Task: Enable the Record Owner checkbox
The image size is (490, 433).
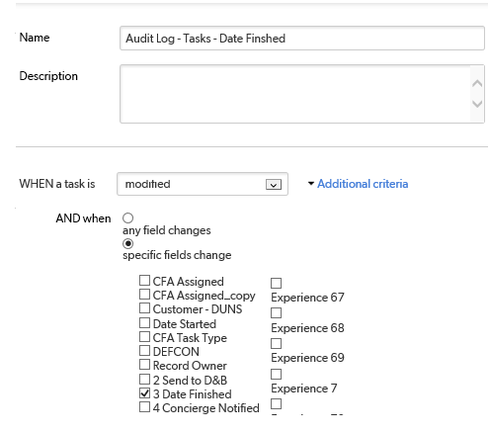Action: 144,364
